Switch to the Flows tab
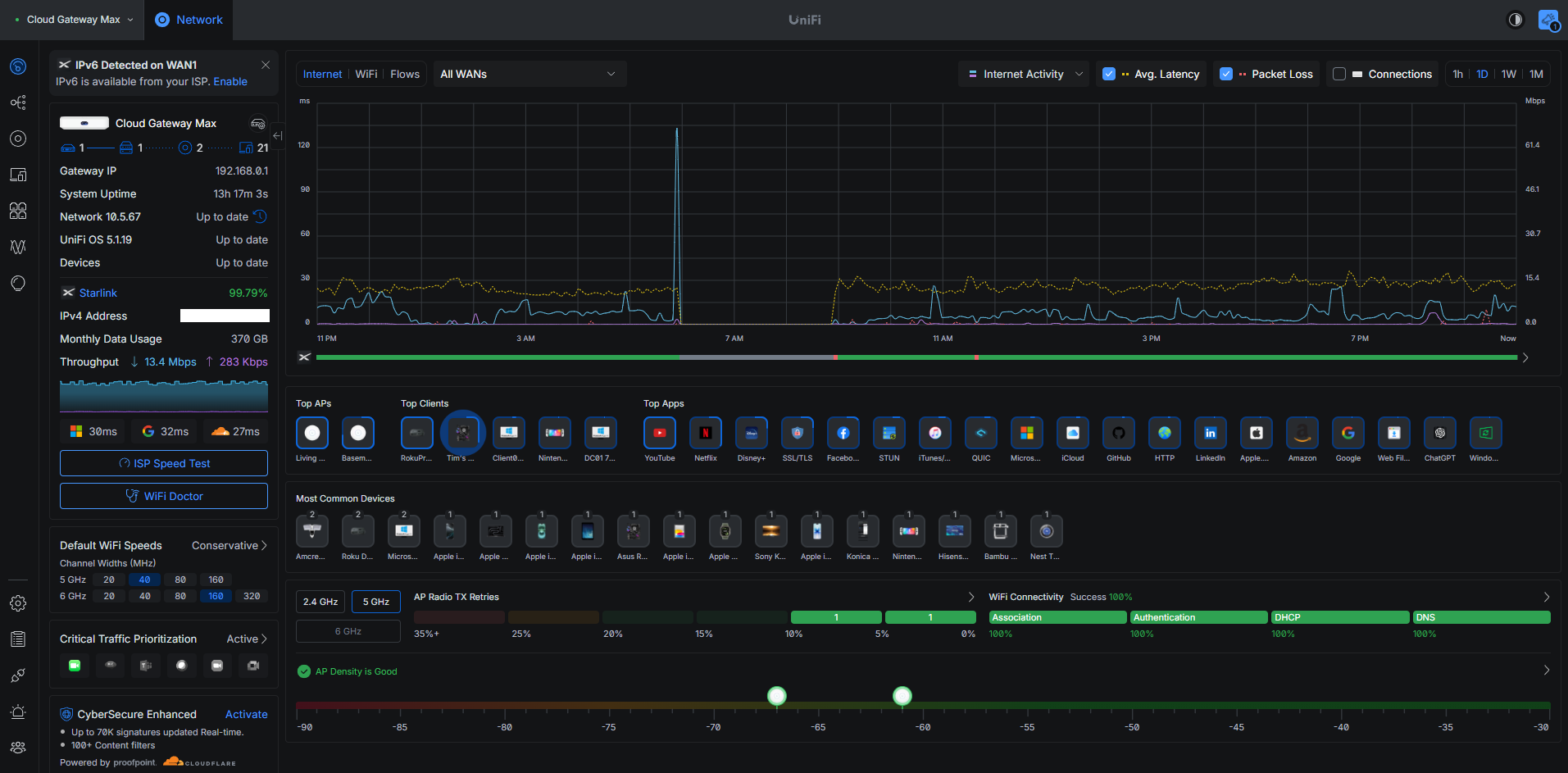The width and height of the screenshot is (1568, 773). 405,74
